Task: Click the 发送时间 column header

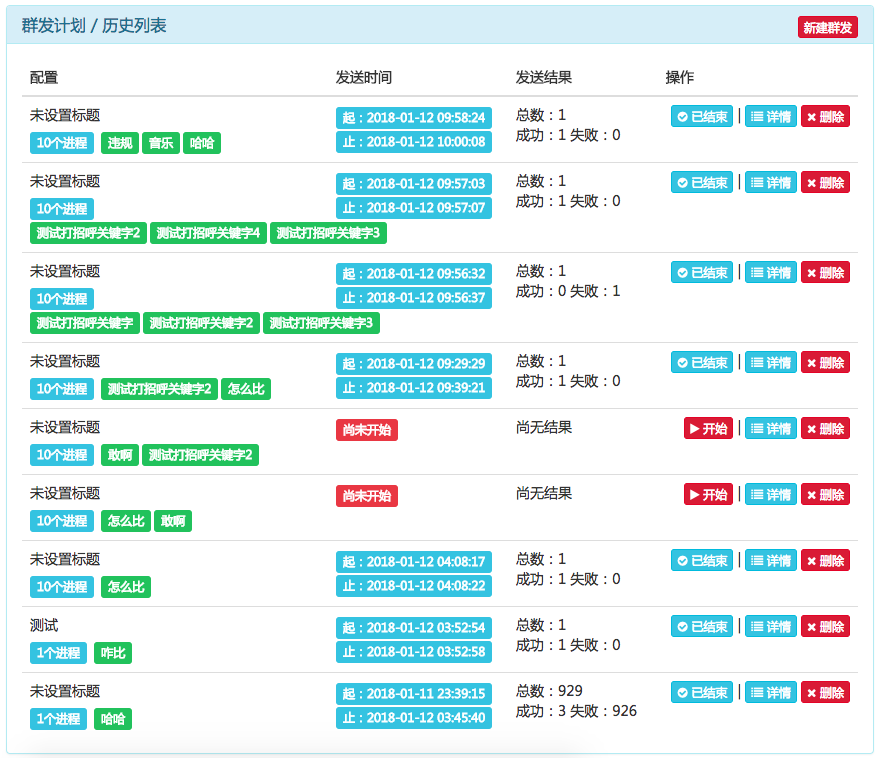Action: pos(364,77)
